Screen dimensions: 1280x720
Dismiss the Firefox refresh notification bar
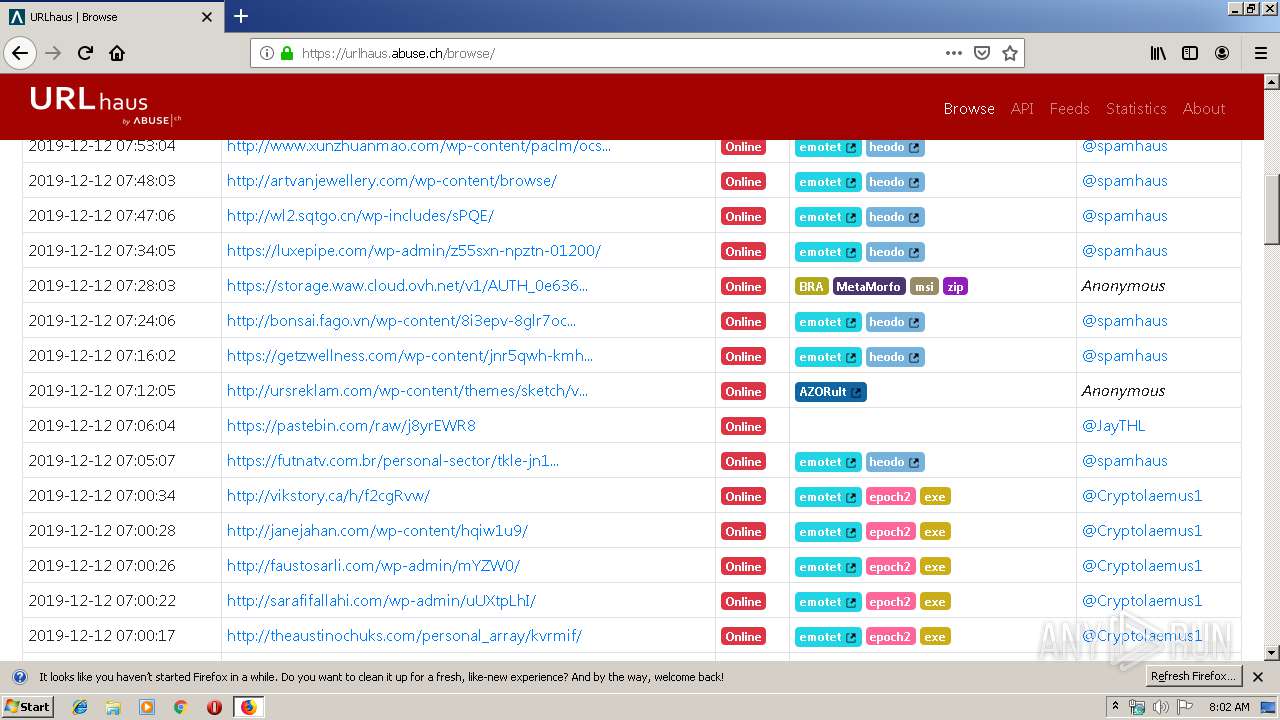[1258, 677]
